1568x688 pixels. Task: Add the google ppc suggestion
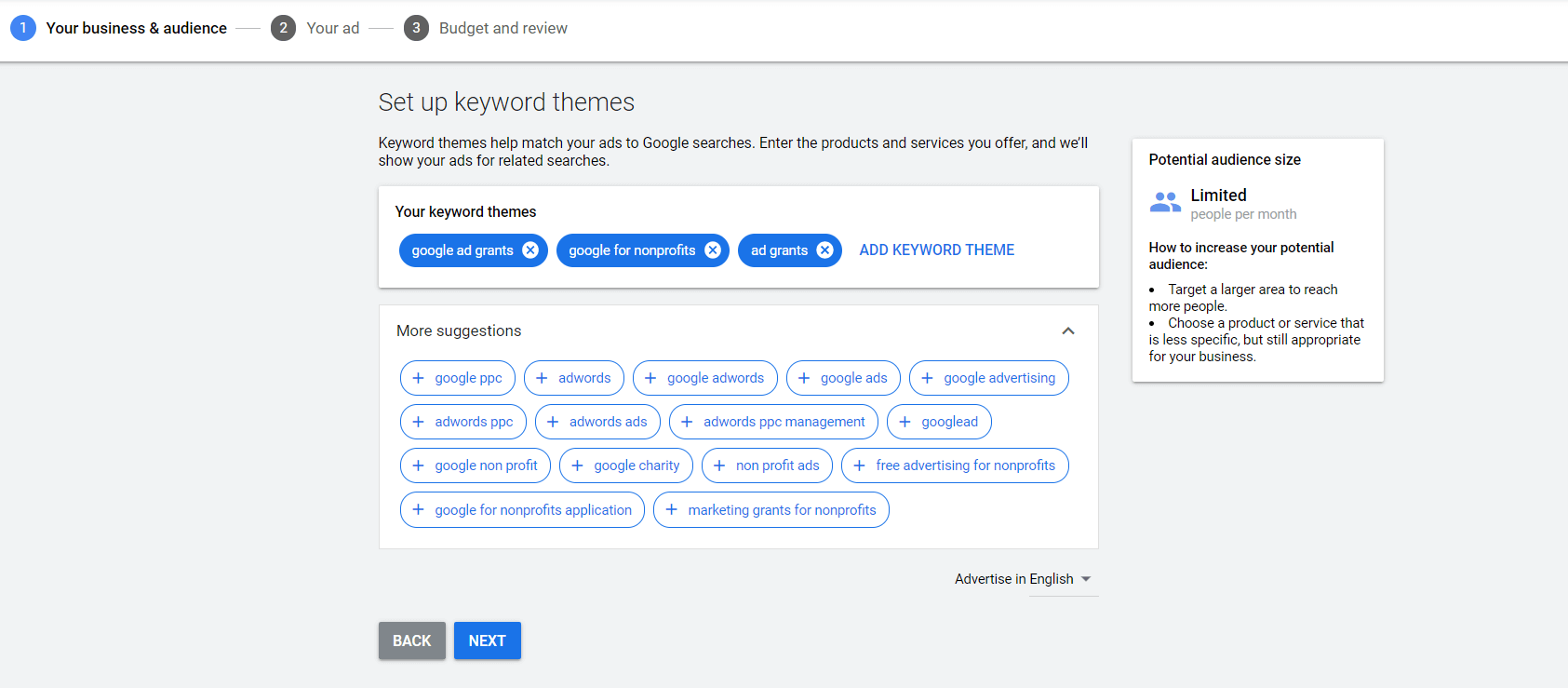457,378
